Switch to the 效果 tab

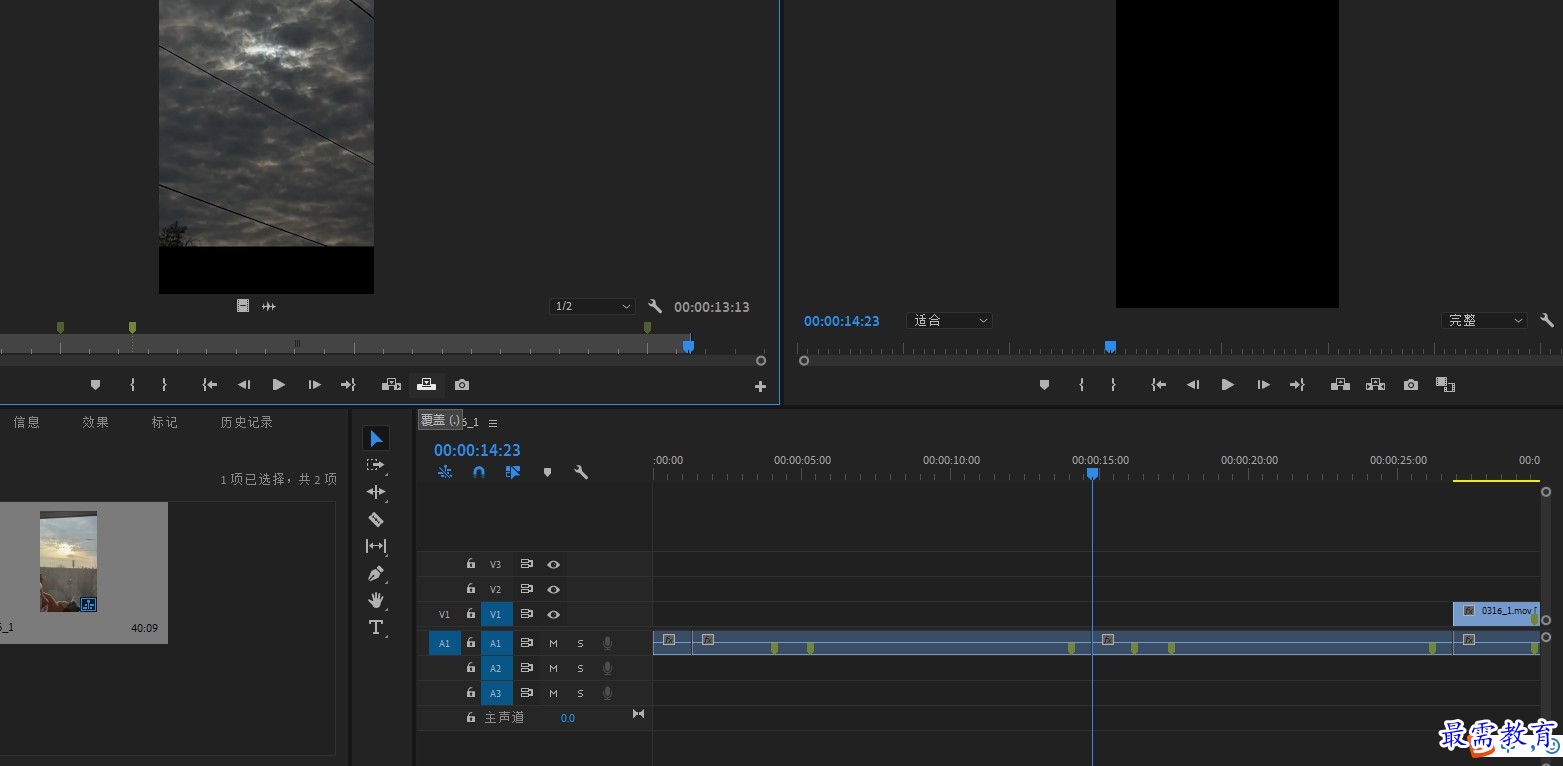coord(96,422)
